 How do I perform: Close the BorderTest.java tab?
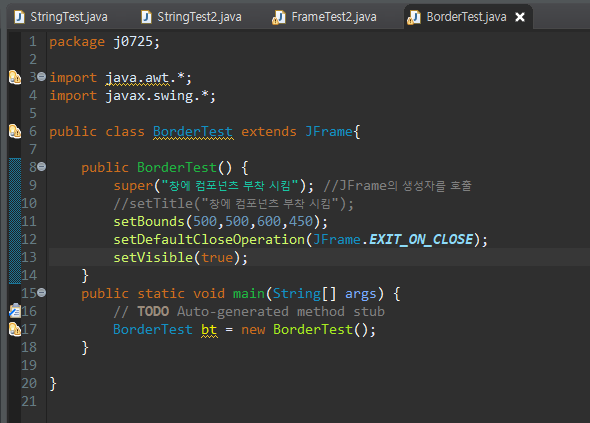pos(520,17)
